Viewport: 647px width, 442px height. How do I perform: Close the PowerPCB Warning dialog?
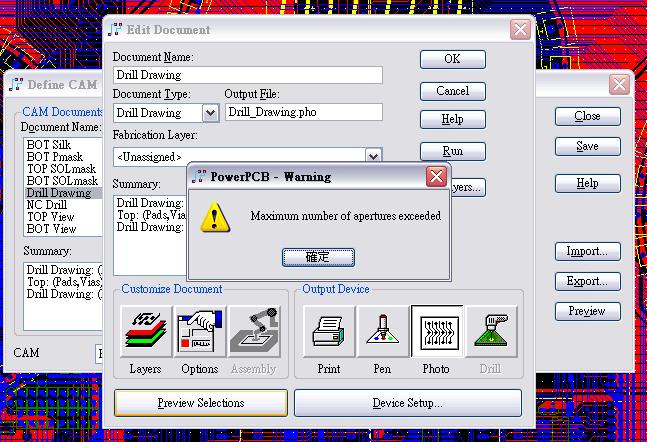(x=436, y=177)
